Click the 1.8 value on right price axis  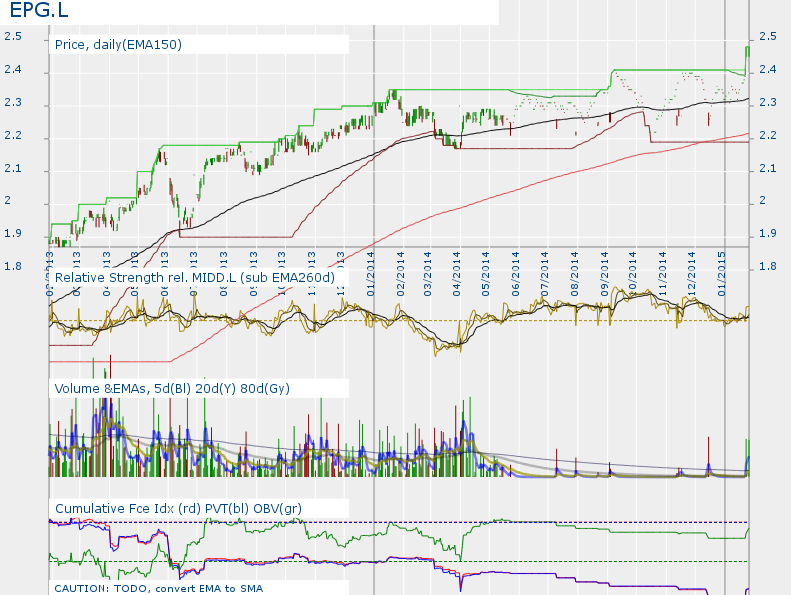(768, 266)
